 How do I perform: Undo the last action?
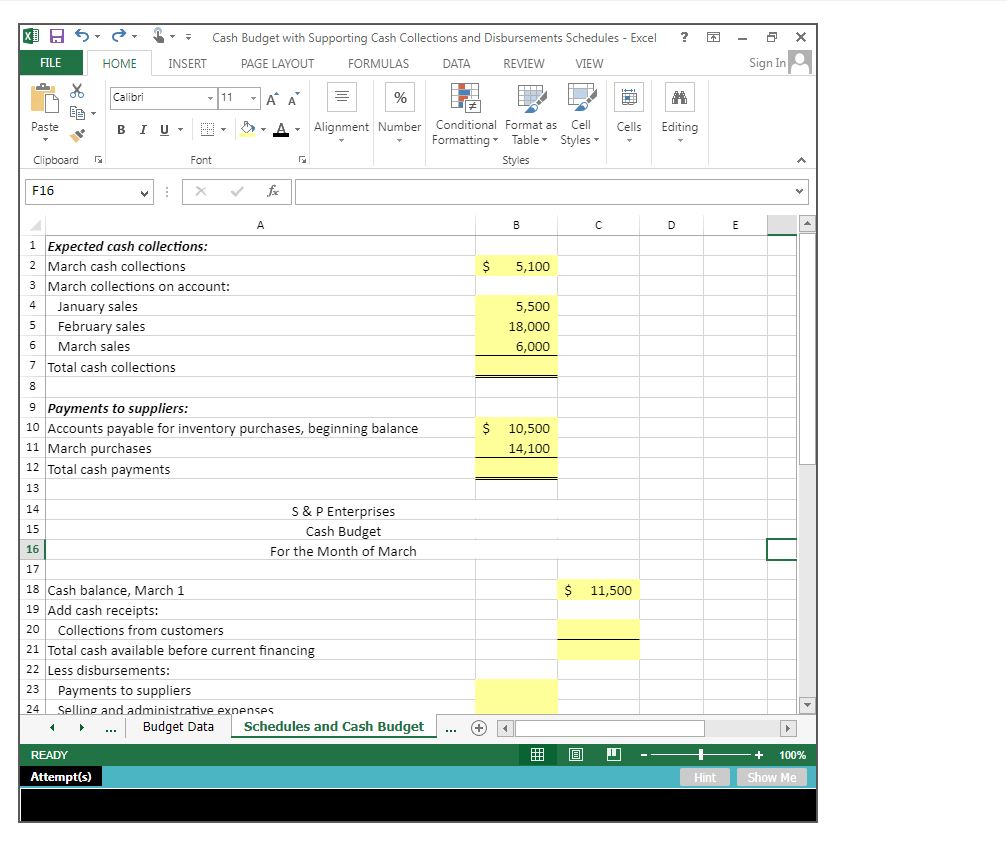pos(82,36)
